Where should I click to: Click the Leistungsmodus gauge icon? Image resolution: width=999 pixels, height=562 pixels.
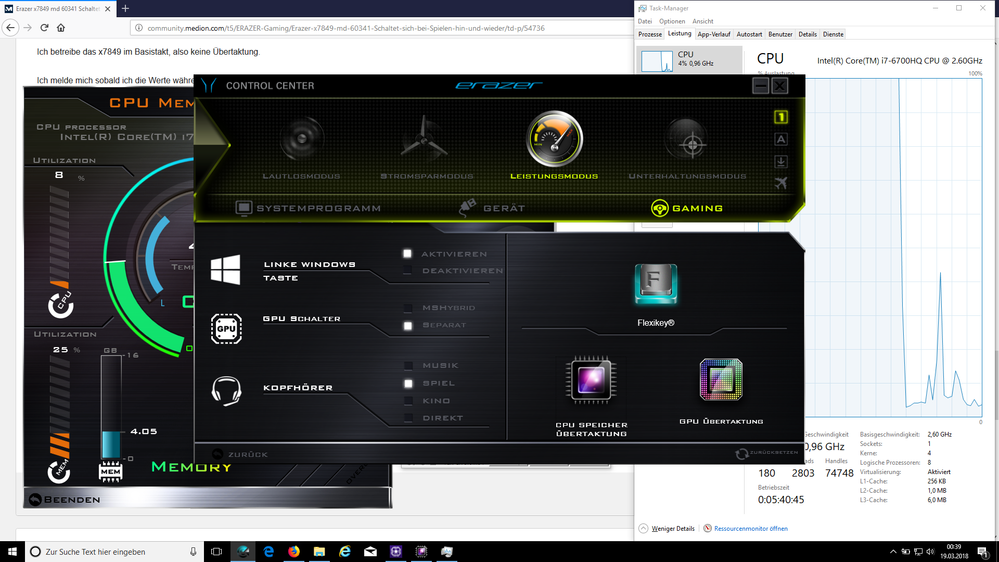point(554,139)
